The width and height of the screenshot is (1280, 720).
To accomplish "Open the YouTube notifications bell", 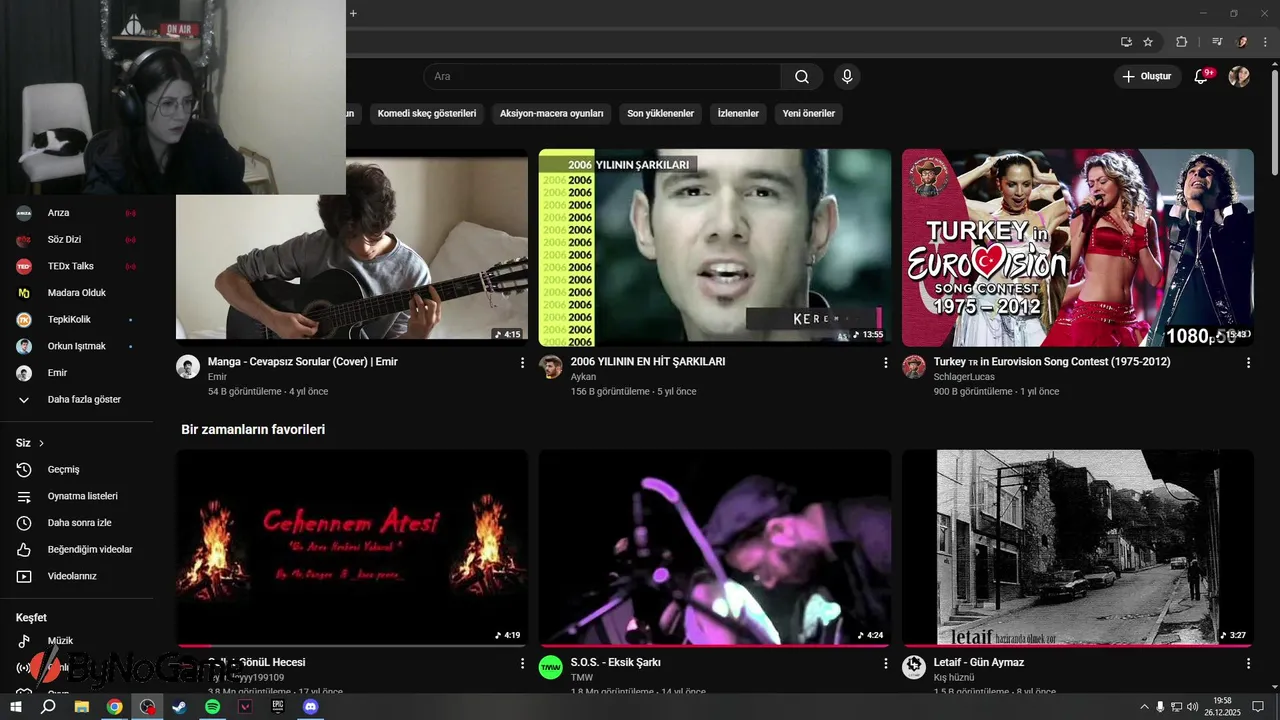I will pyautogui.click(x=1202, y=77).
